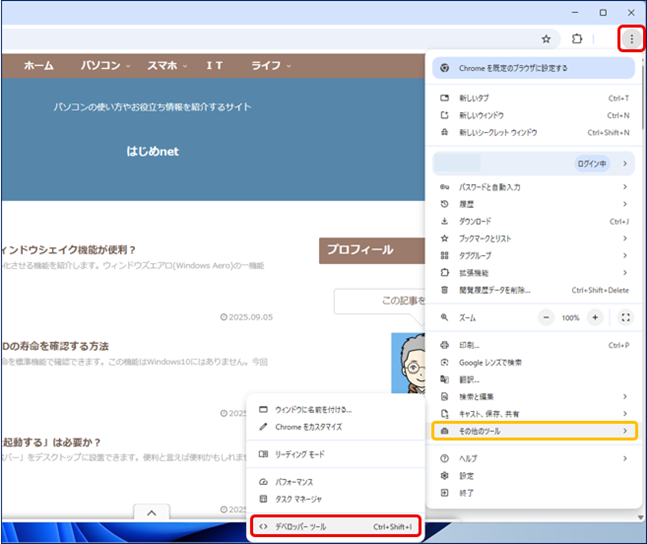Open パフォーマンス from submenu
Screen dimensions: 647x544
(x=336, y=482)
